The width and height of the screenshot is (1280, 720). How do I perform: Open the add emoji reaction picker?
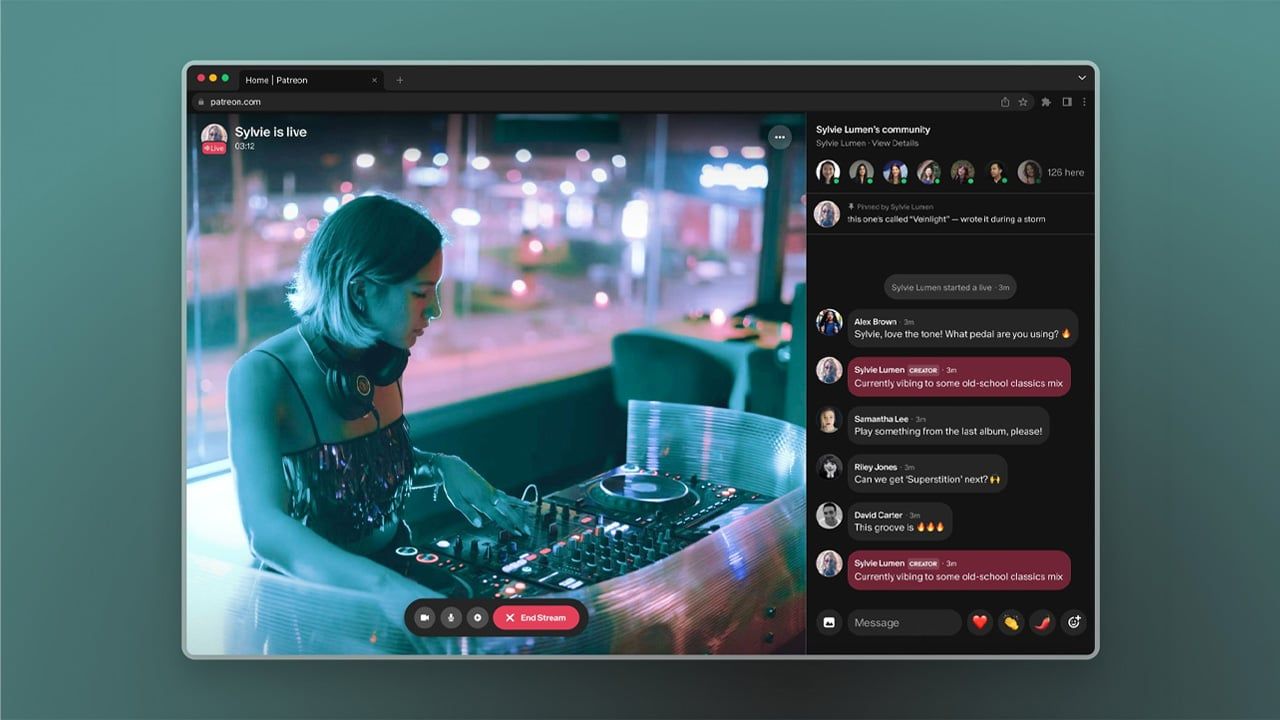(1074, 622)
